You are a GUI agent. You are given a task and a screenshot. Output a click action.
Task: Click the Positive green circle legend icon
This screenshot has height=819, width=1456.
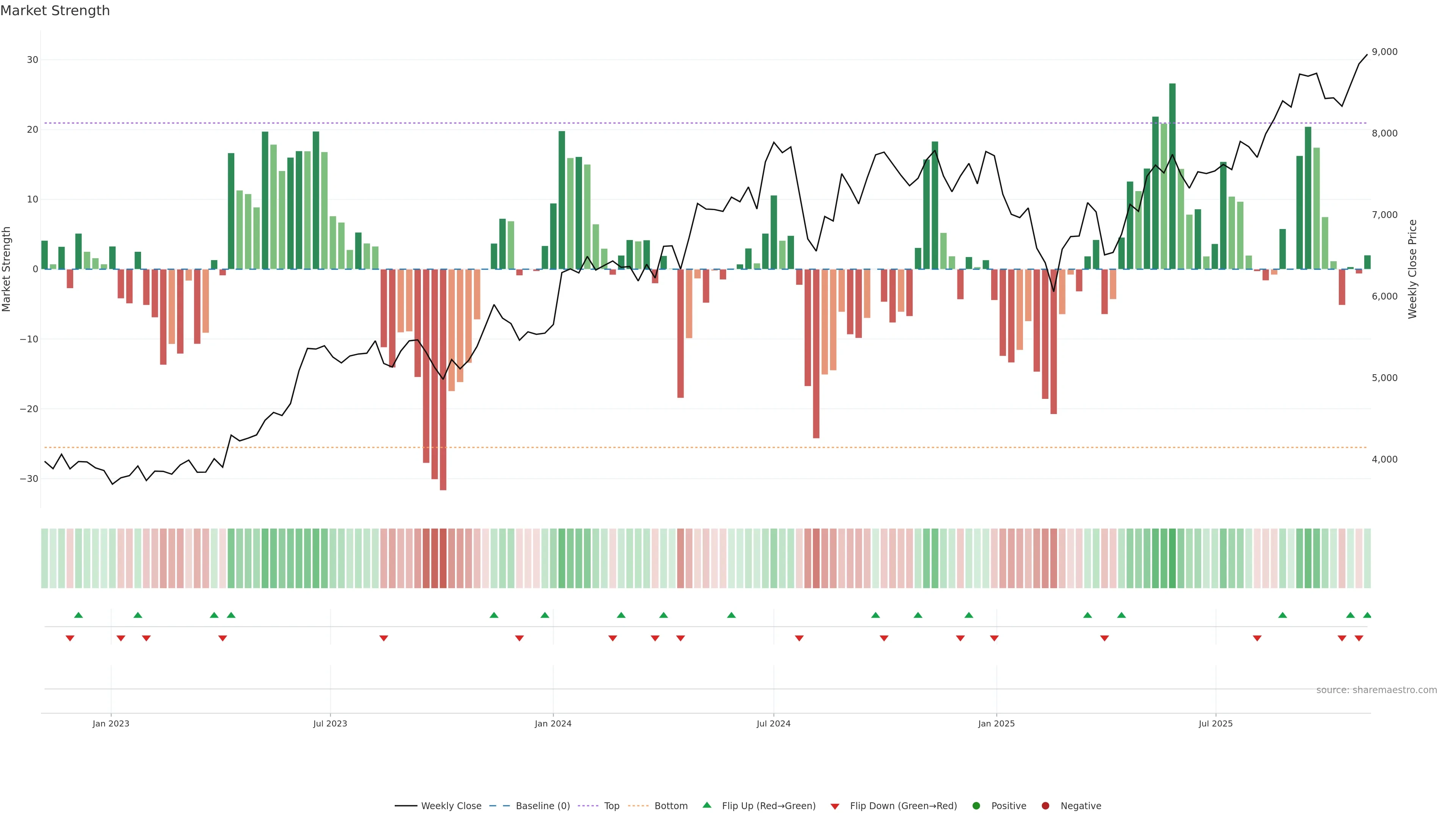click(x=976, y=806)
